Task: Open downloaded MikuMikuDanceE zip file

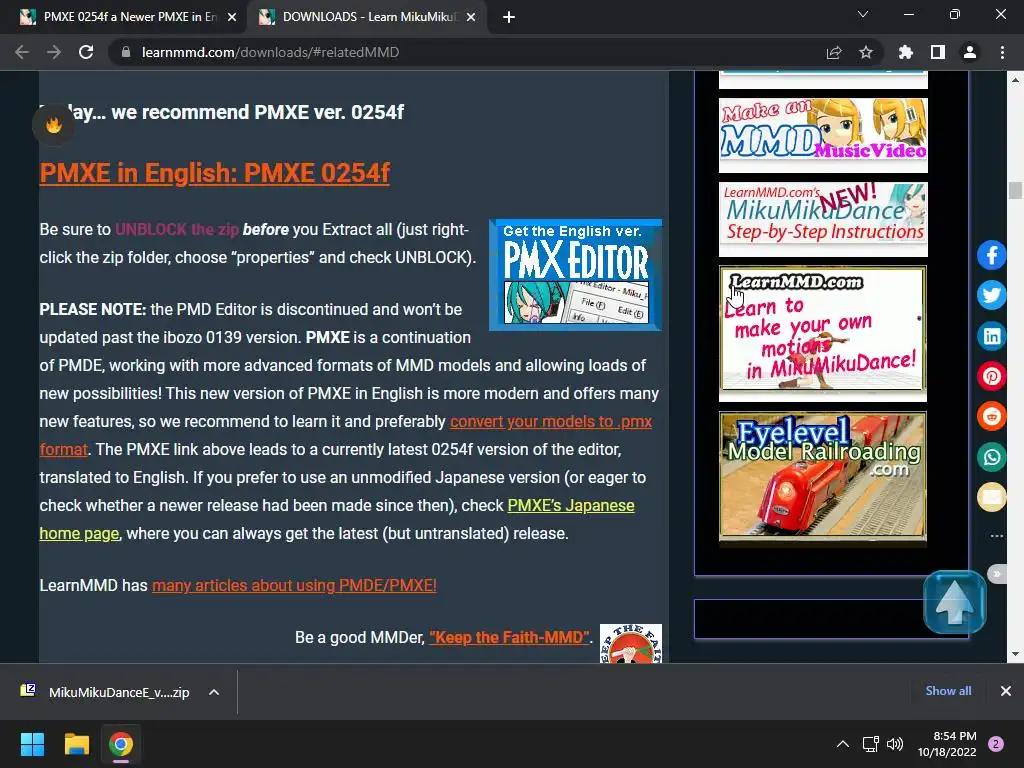Action: (119, 692)
